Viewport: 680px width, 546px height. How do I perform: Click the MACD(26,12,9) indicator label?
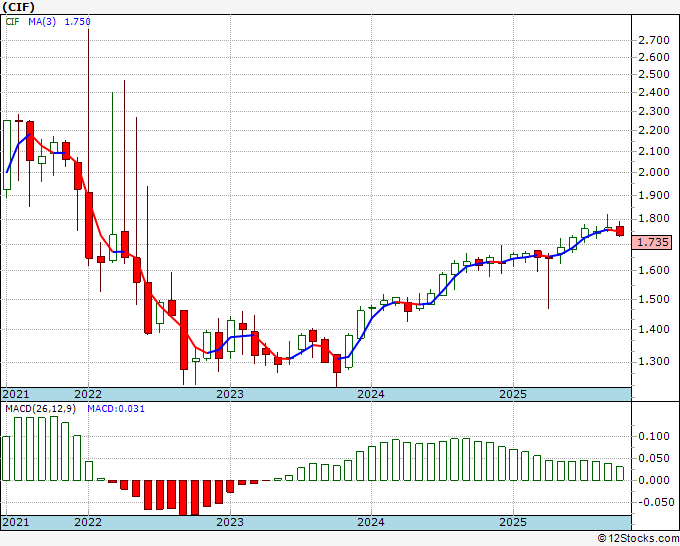[x=40, y=409]
